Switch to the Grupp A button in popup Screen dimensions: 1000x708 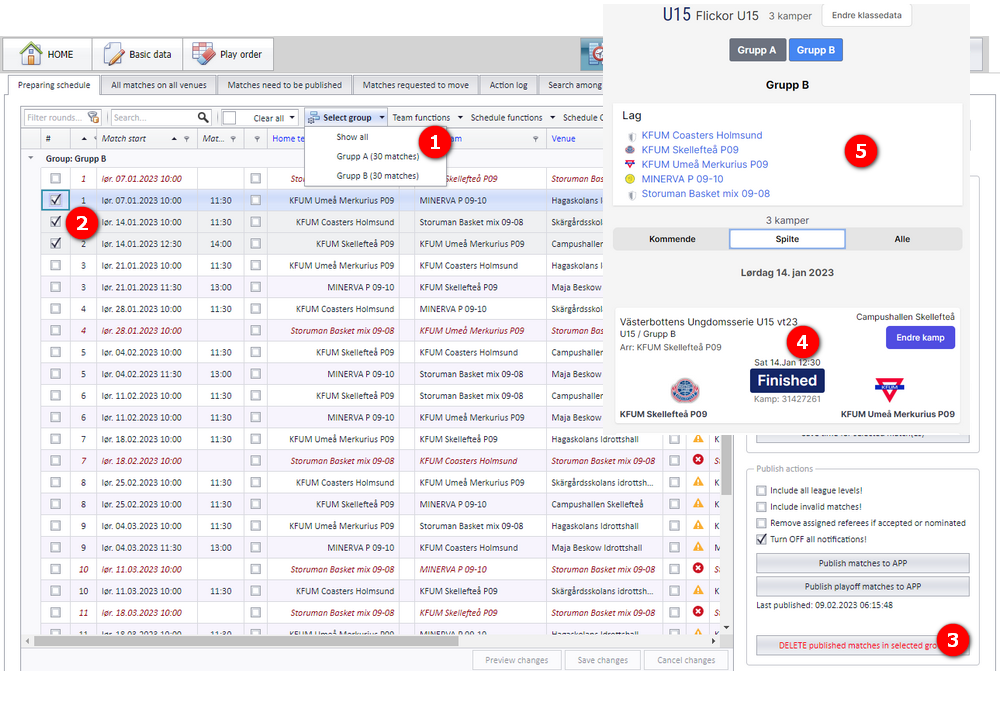(756, 50)
